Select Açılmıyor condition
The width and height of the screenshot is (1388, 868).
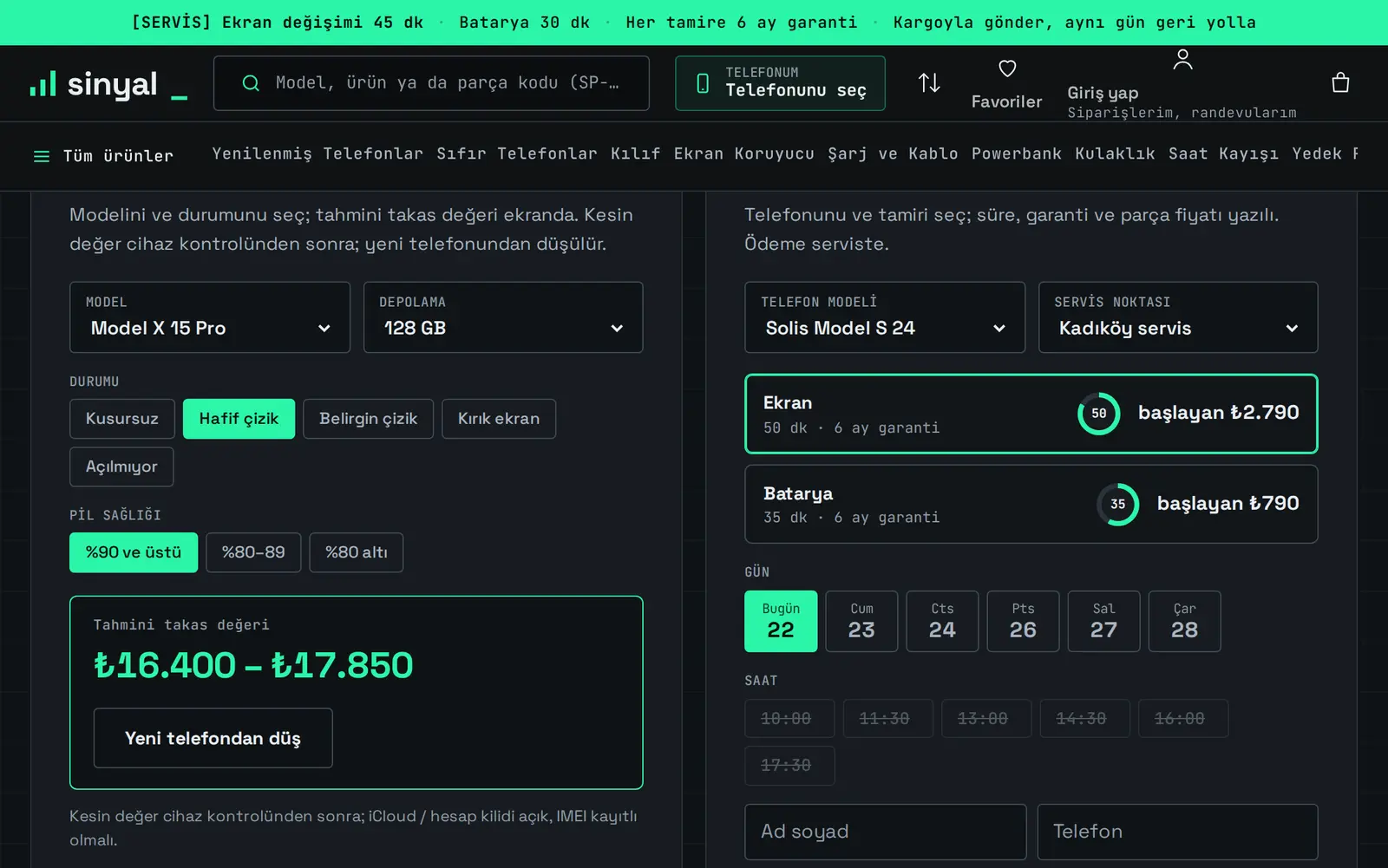click(x=121, y=467)
